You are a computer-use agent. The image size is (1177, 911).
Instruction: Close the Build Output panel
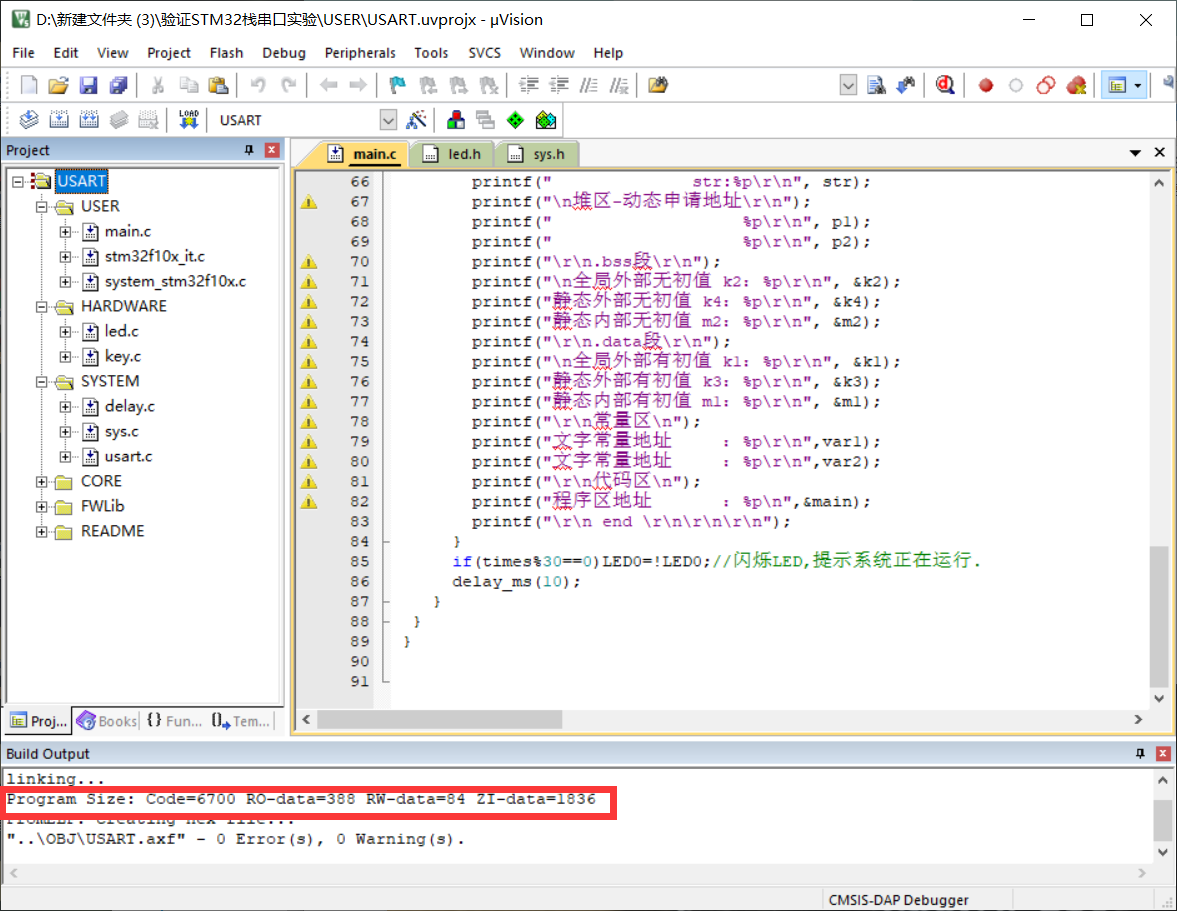1163,753
